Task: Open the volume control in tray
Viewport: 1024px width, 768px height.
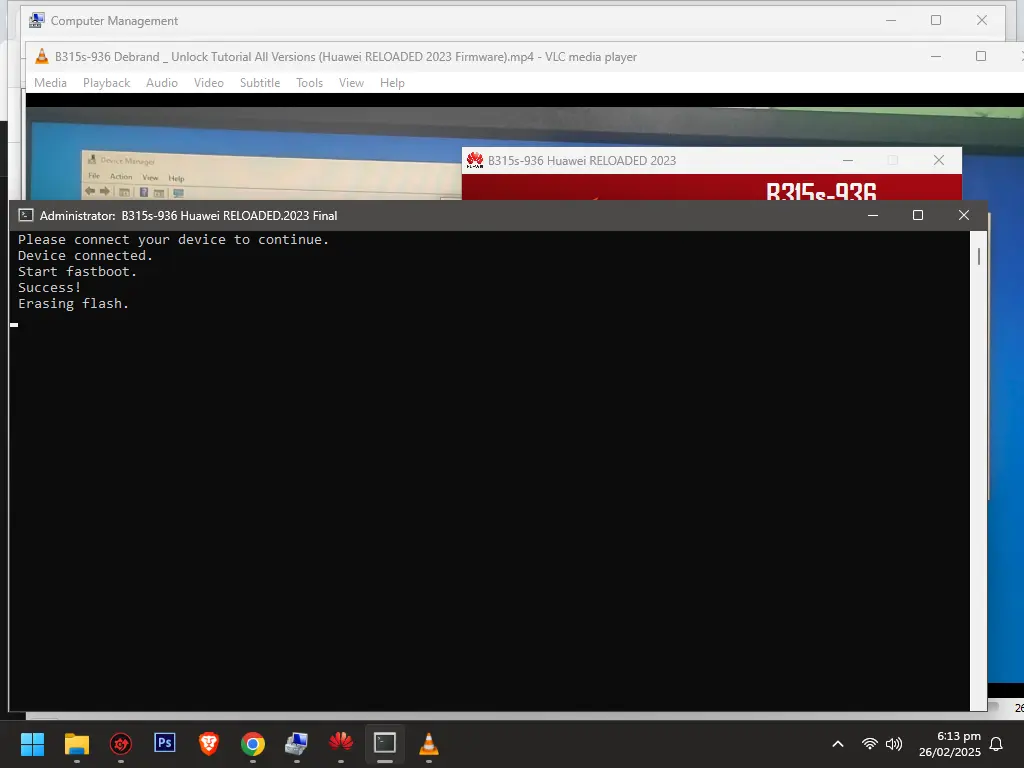Action: tap(893, 744)
